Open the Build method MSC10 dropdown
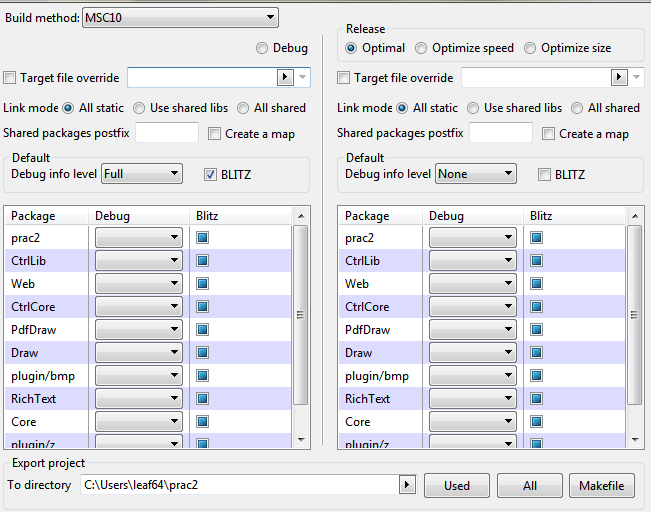This screenshot has width=651, height=512. (180, 17)
